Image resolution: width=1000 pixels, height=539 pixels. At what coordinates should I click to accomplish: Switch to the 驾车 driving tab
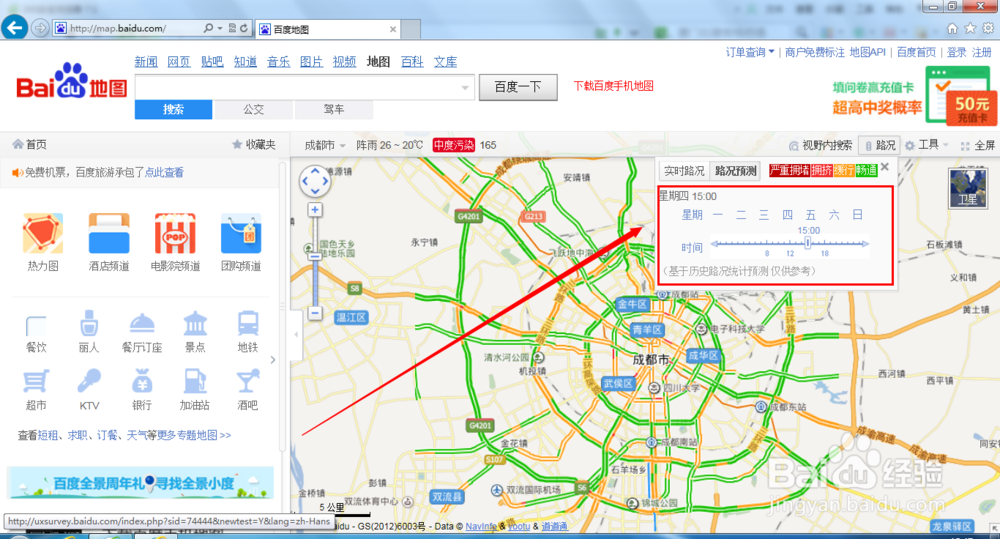pos(334,110)
